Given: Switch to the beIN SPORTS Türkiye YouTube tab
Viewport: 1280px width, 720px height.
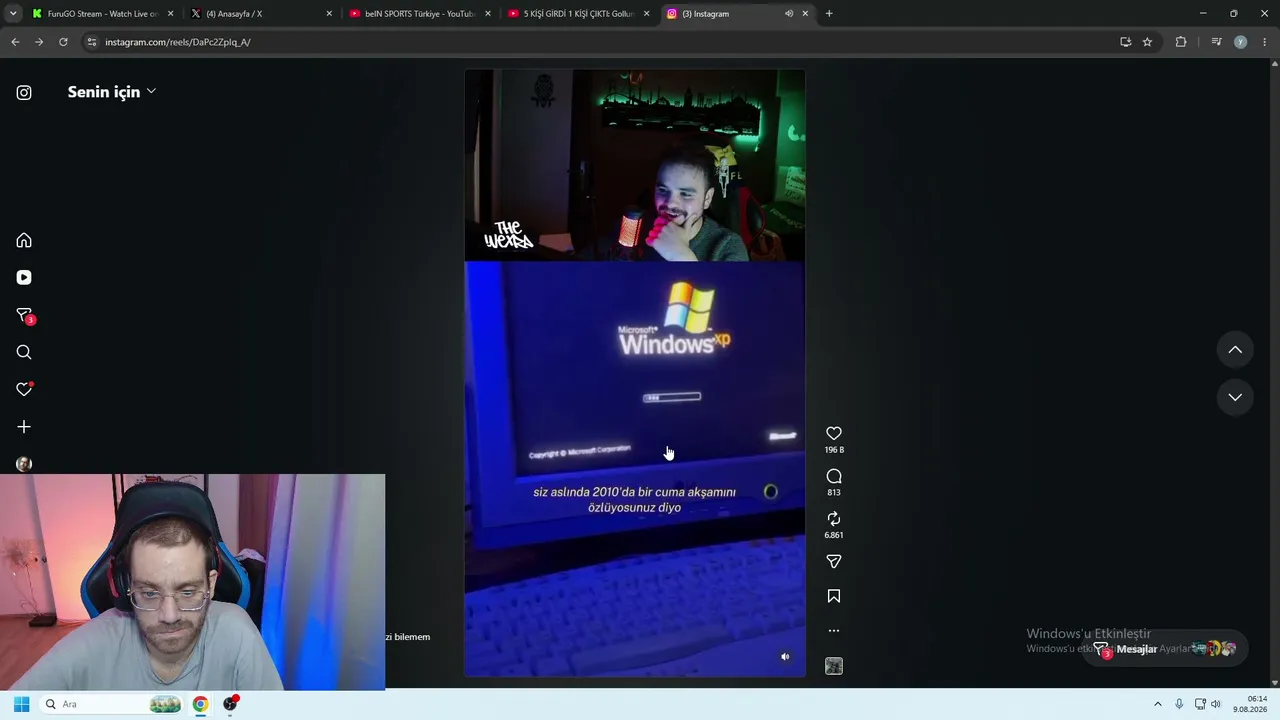Looking at the screenshot, I should [x=419, y=14].
